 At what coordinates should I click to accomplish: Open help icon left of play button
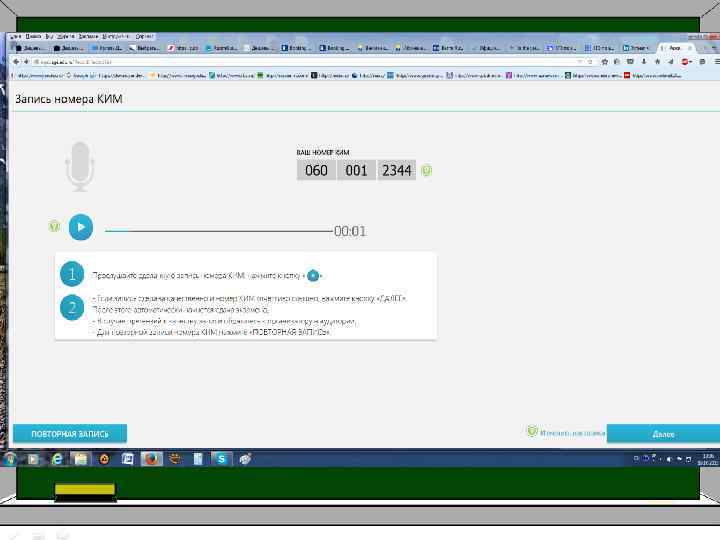tap(54, 226)
